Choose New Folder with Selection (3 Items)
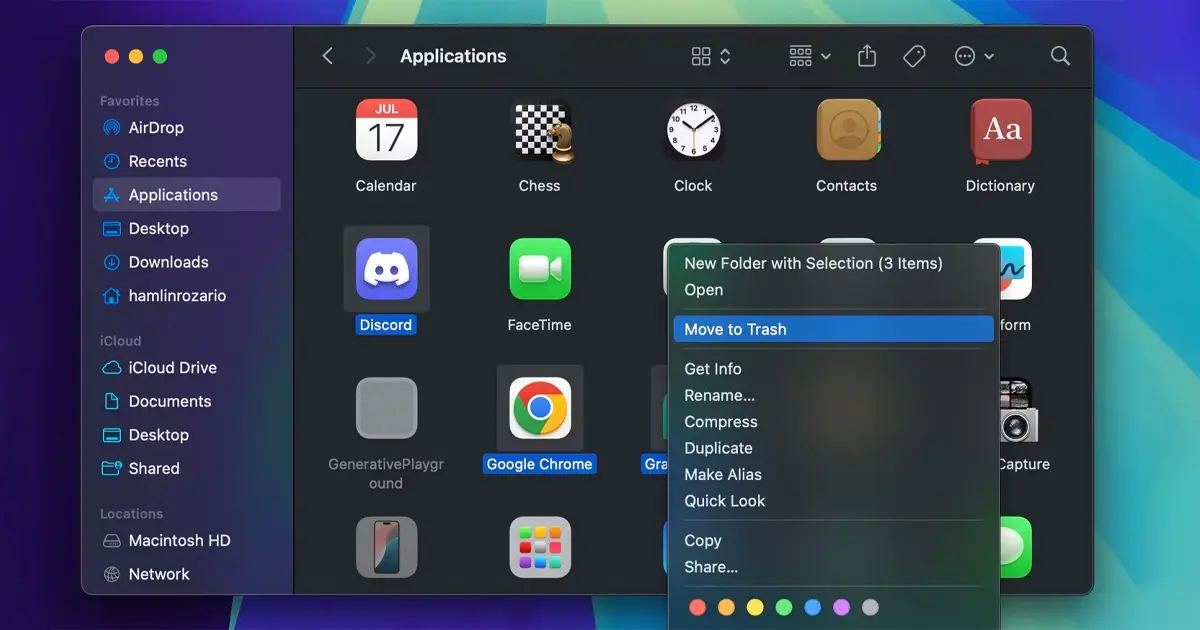The image size is (1200, 630). click(834, 263)
